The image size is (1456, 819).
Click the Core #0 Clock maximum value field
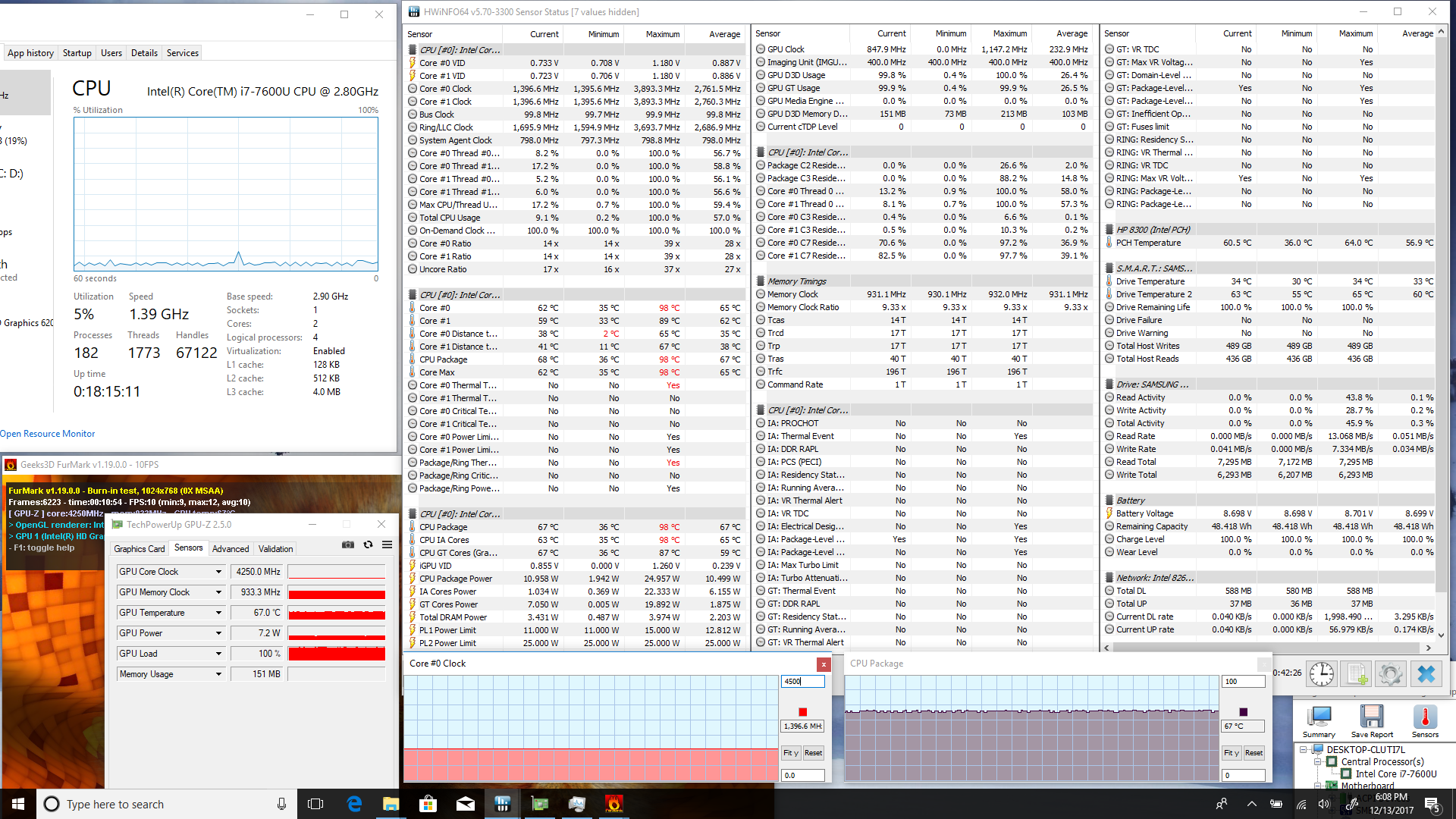802,682
